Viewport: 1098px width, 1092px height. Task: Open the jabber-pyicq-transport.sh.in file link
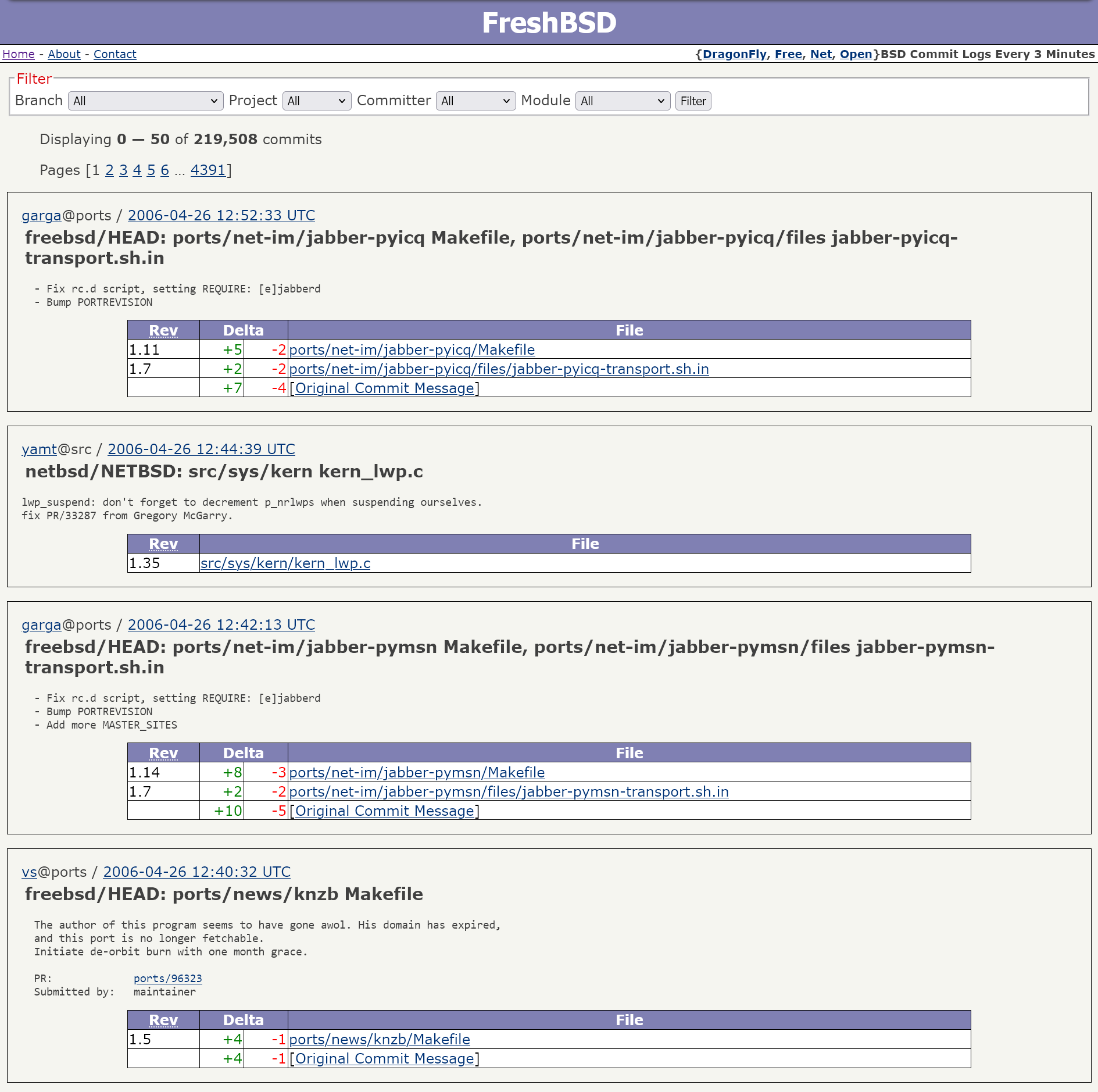499,369
